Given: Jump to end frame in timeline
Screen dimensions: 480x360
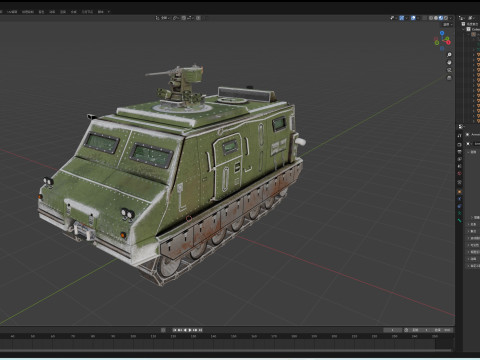Looking at the screenshot, I should coord(200,330).
